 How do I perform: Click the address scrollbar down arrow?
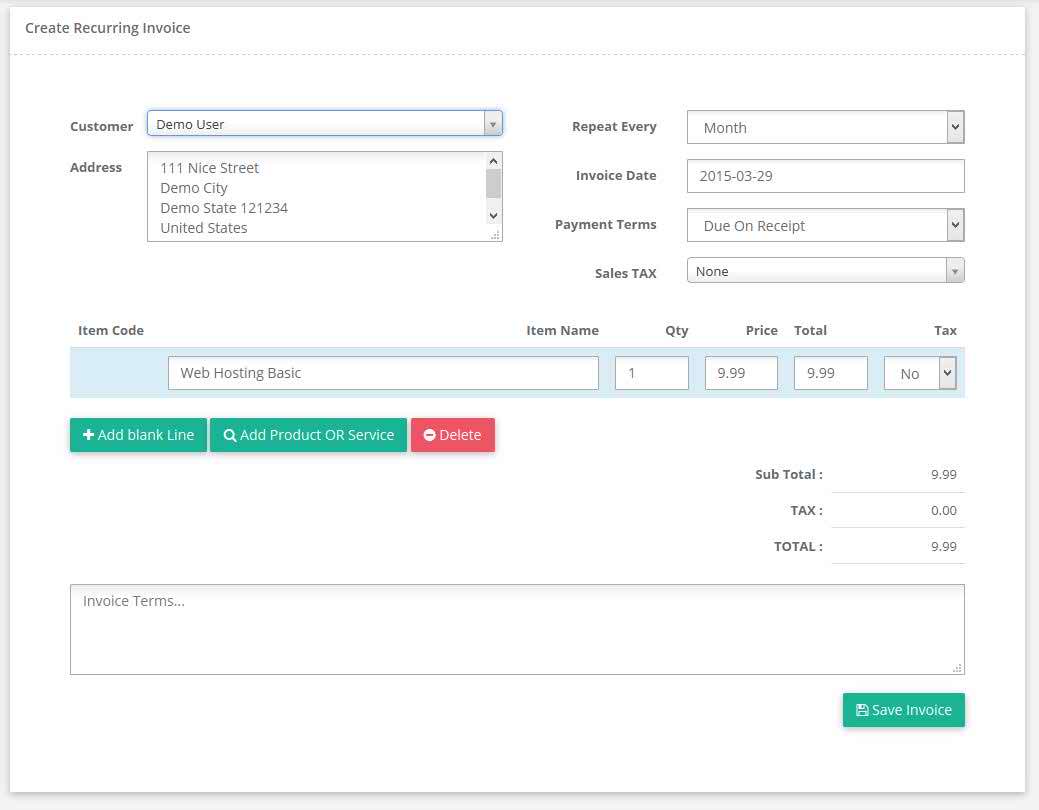pyautogui.click(x=493, y=215)
